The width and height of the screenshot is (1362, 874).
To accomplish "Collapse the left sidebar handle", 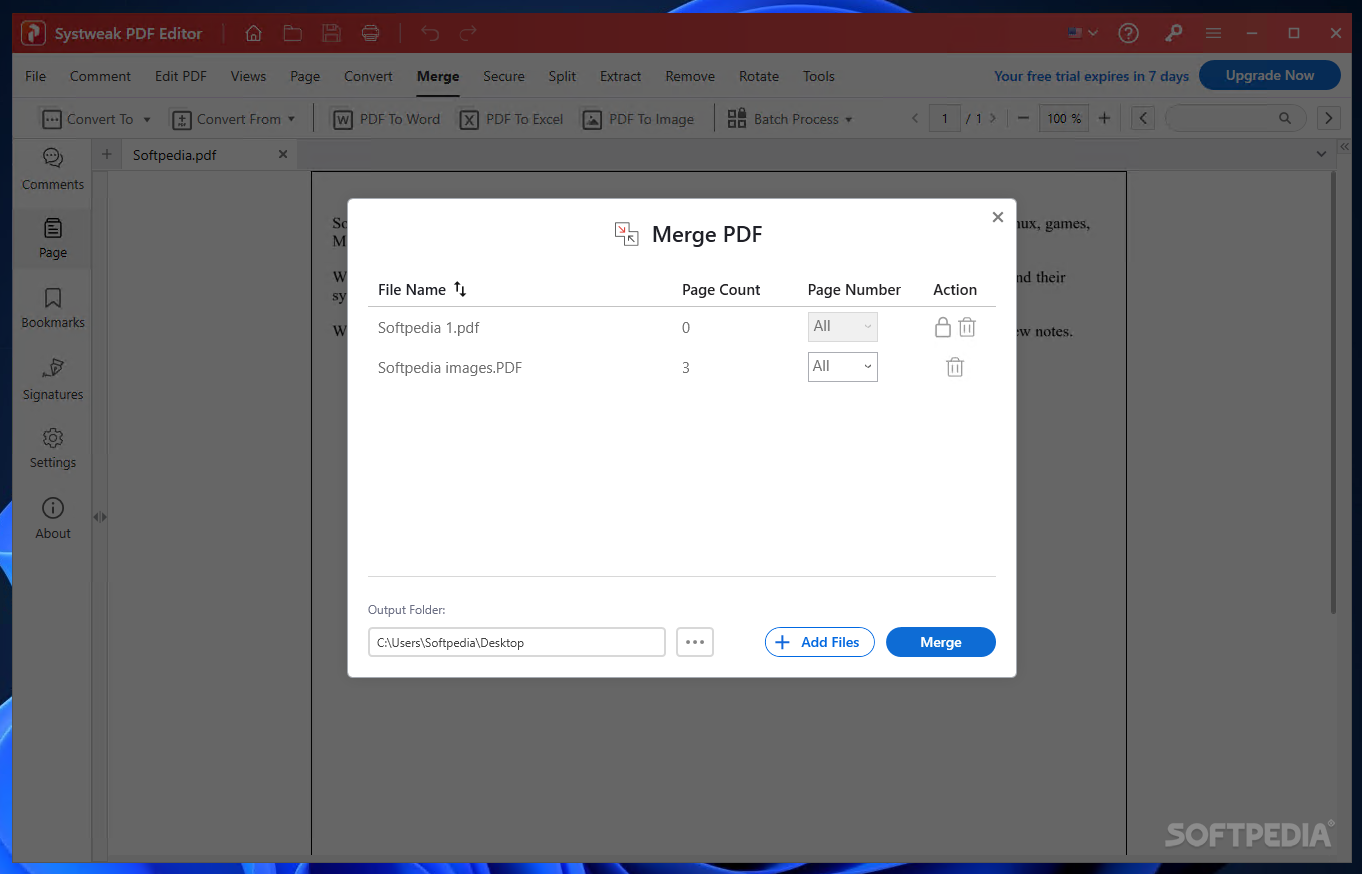I will click(x=100, y=517).
